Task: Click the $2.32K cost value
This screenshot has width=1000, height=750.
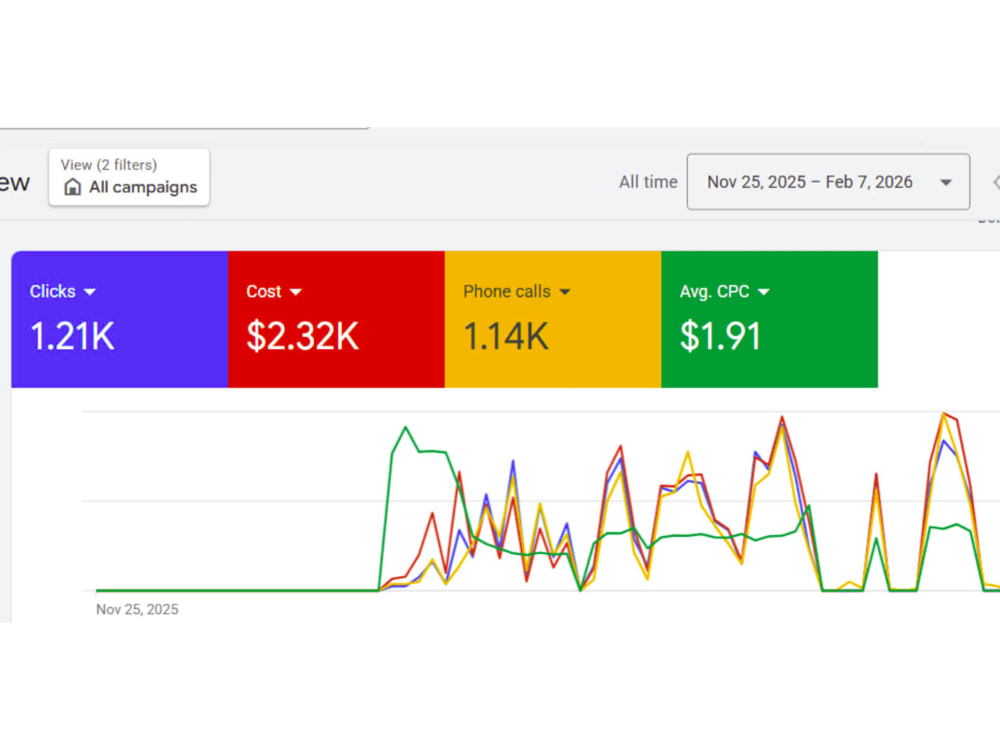Action: [302, 336]
